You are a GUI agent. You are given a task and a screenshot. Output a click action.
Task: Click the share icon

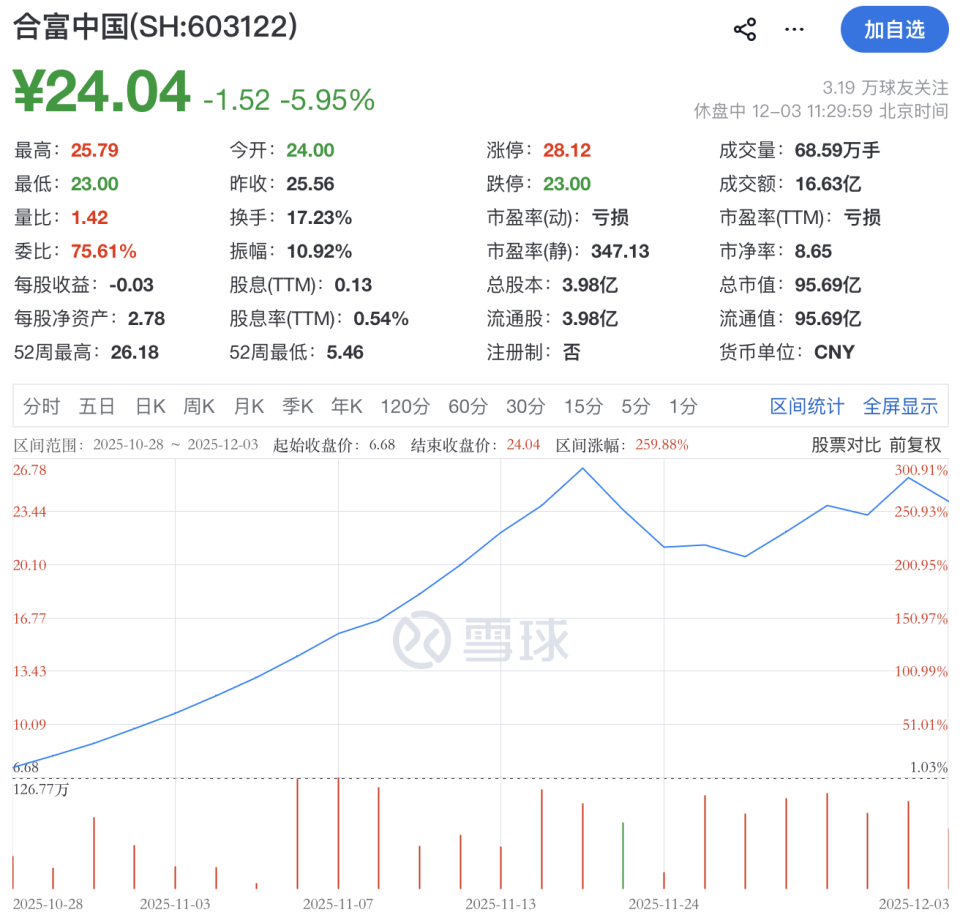[743, 29]
